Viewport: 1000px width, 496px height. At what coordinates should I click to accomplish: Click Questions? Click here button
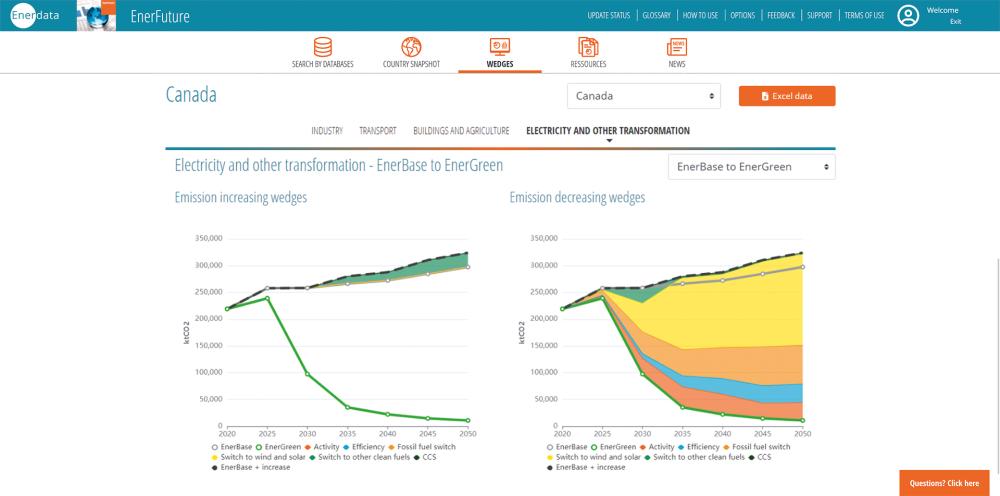(x=944, y=483)
